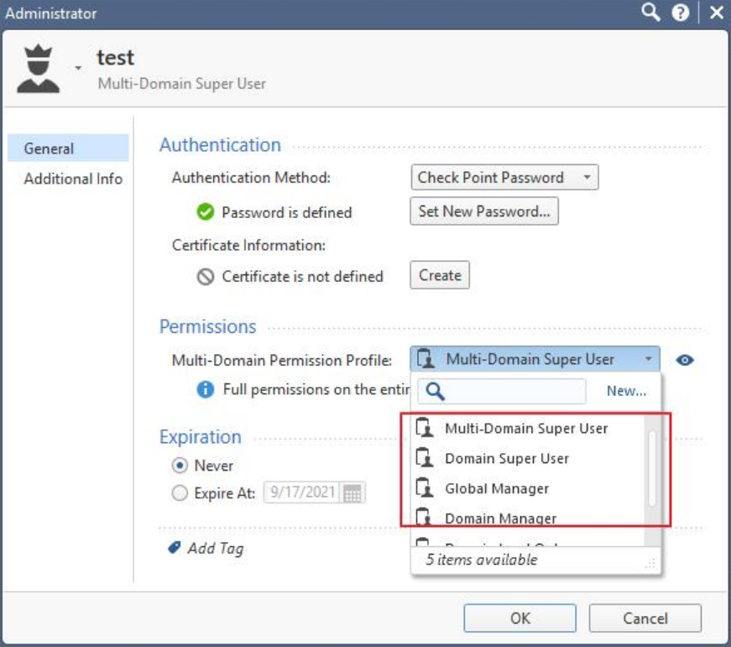Click the Set New Password button
Image resolution: width=731 pixels, height=647 pixels.
(x=484, y=212)
